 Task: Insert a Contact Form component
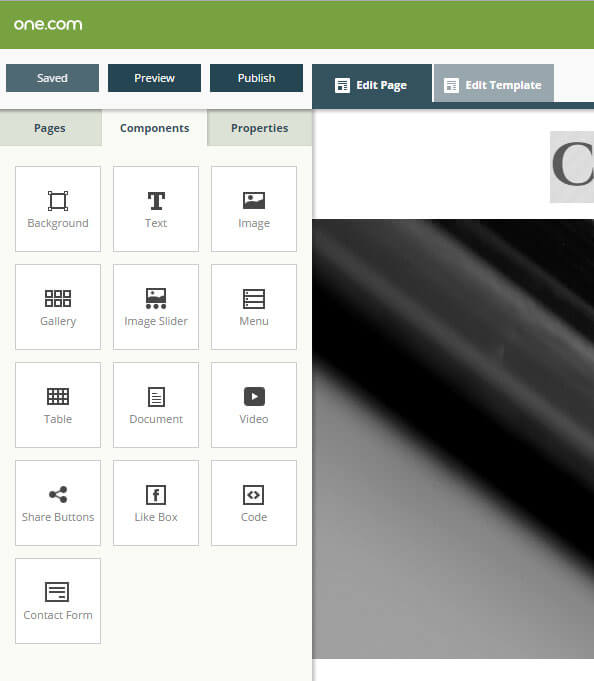tap(58, 601)
